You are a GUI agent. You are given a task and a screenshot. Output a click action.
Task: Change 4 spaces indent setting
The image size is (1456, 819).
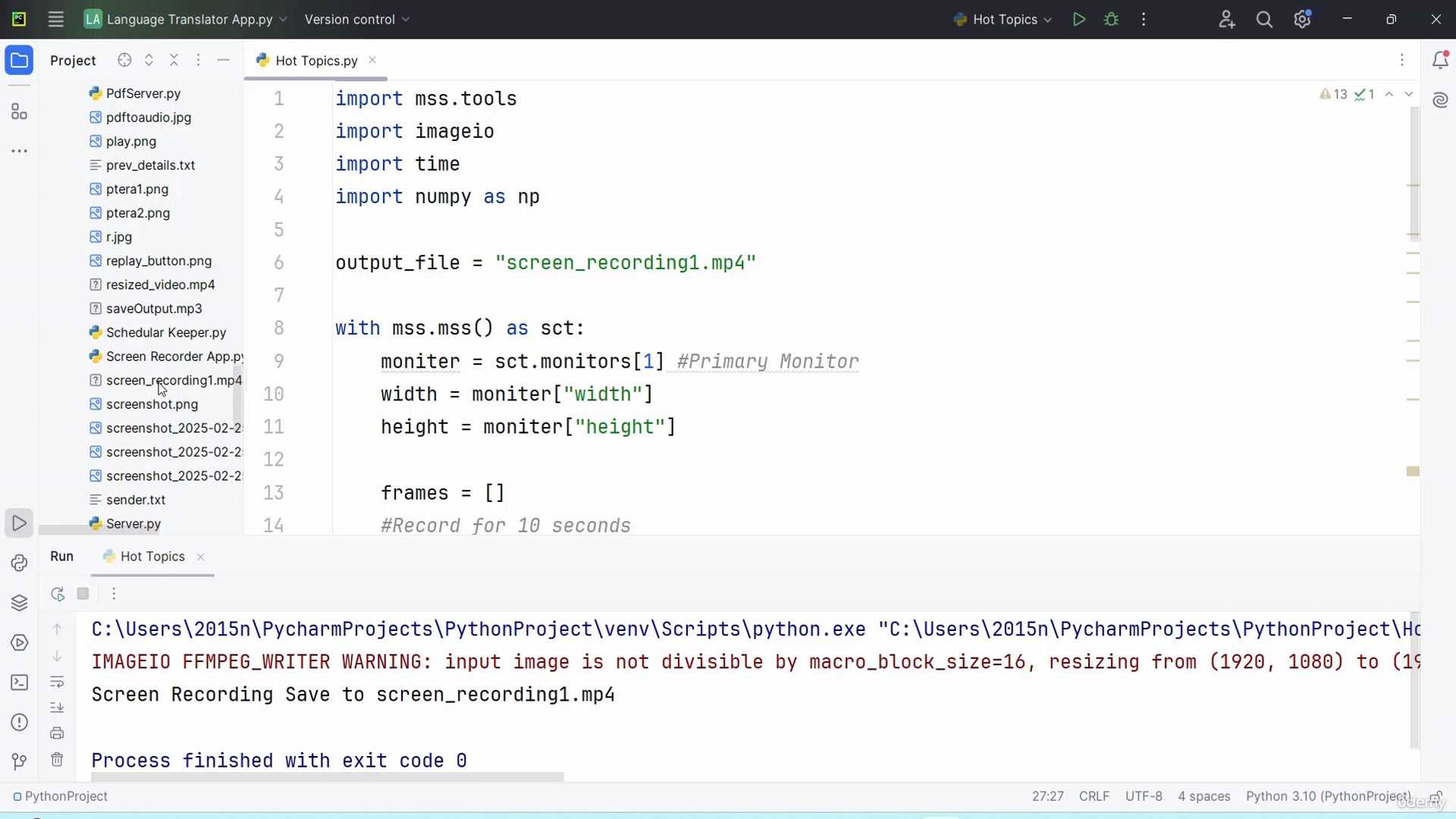point(1203,796)
